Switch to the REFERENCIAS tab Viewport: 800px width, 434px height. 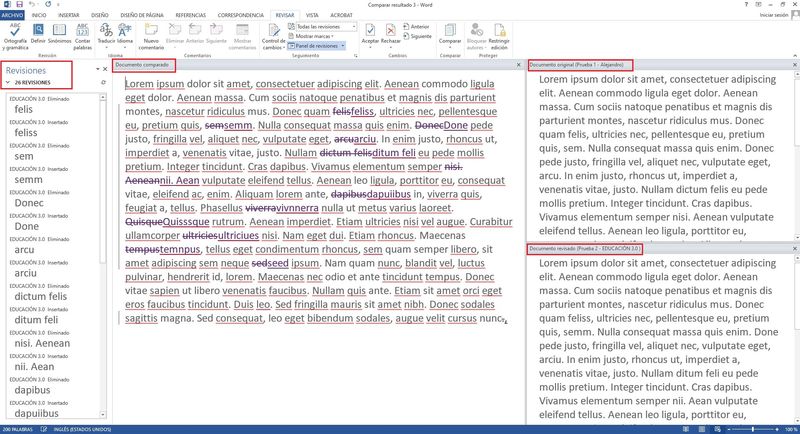tap(190, 15)
